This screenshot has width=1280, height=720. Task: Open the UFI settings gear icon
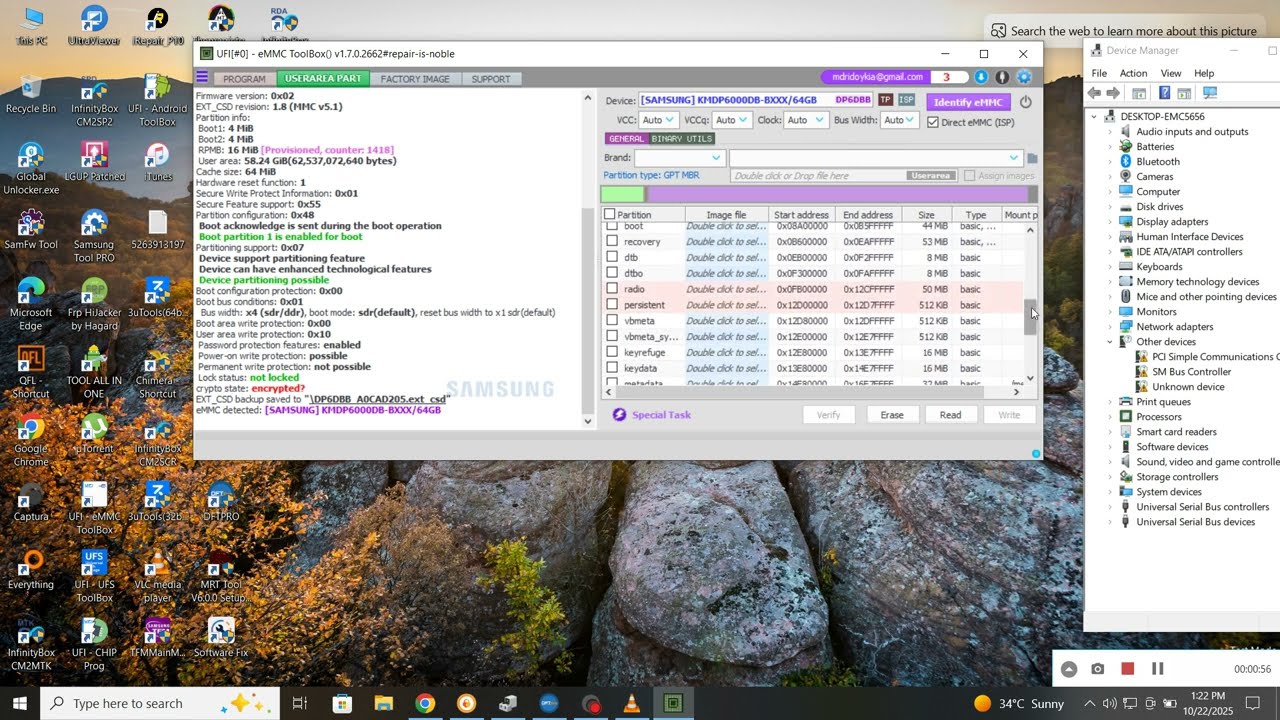pos(1024,77)
